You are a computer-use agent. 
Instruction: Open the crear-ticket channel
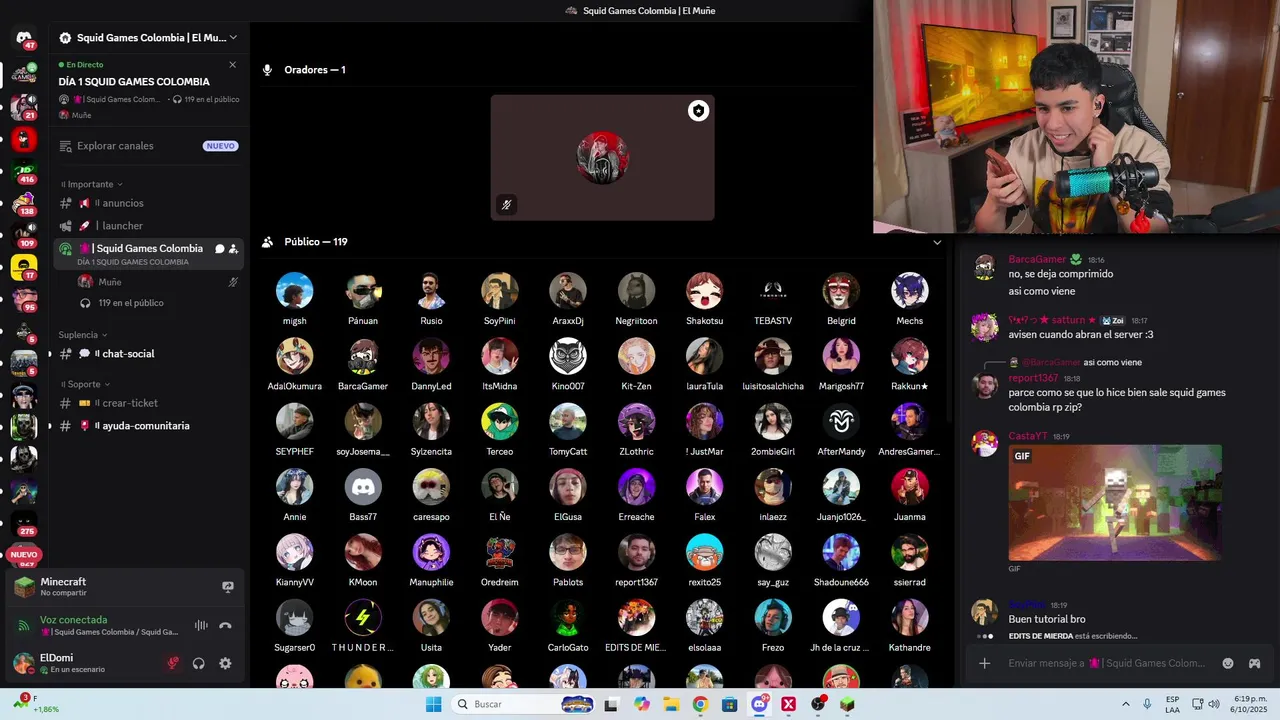pos(148,403)
